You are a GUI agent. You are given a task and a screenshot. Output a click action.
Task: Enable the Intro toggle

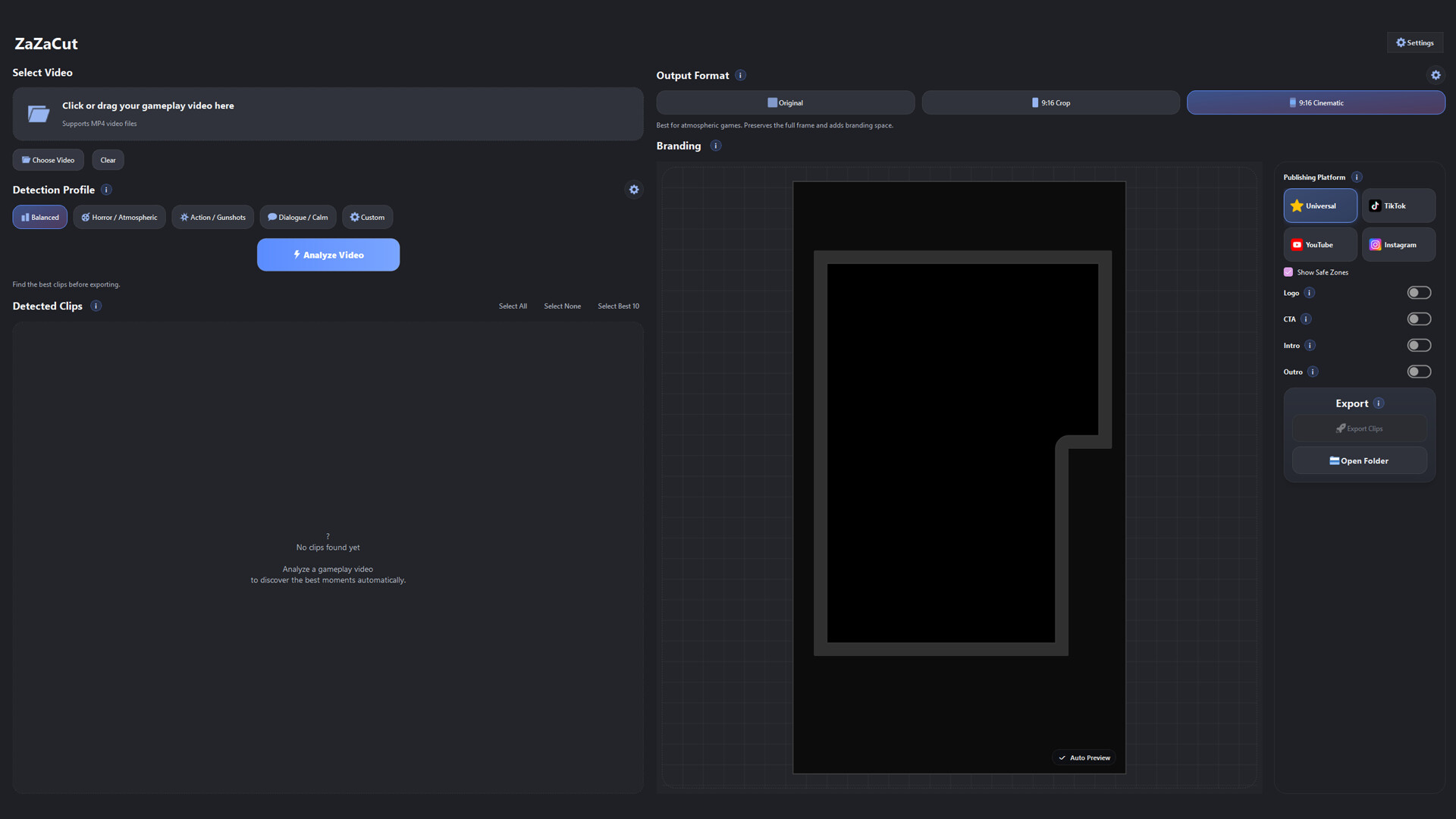coord(1419,346)
